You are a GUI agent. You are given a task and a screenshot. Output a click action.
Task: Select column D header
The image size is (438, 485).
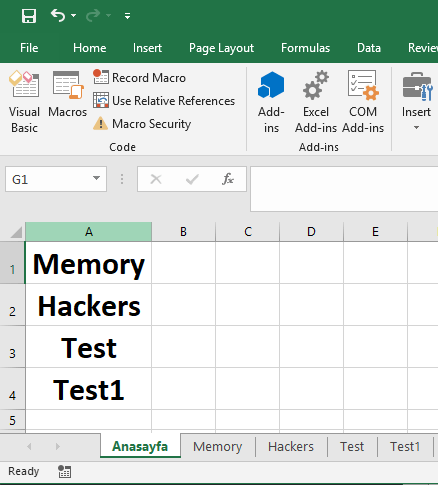coord(311,232)
